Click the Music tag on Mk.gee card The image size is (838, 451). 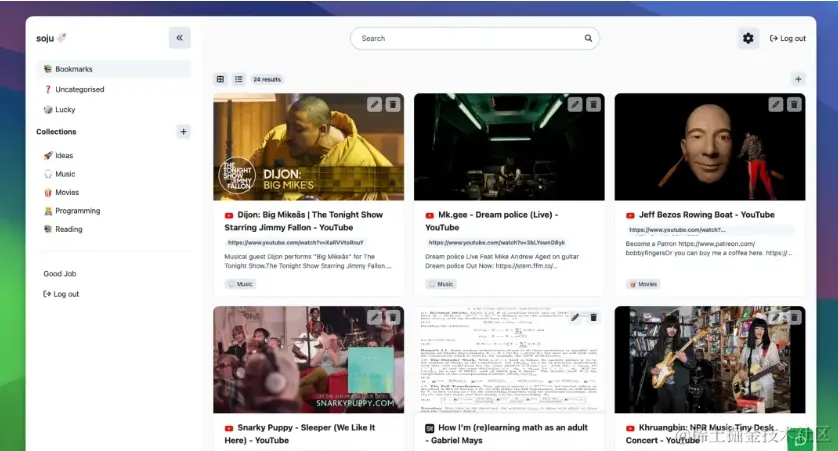(441, 284)
